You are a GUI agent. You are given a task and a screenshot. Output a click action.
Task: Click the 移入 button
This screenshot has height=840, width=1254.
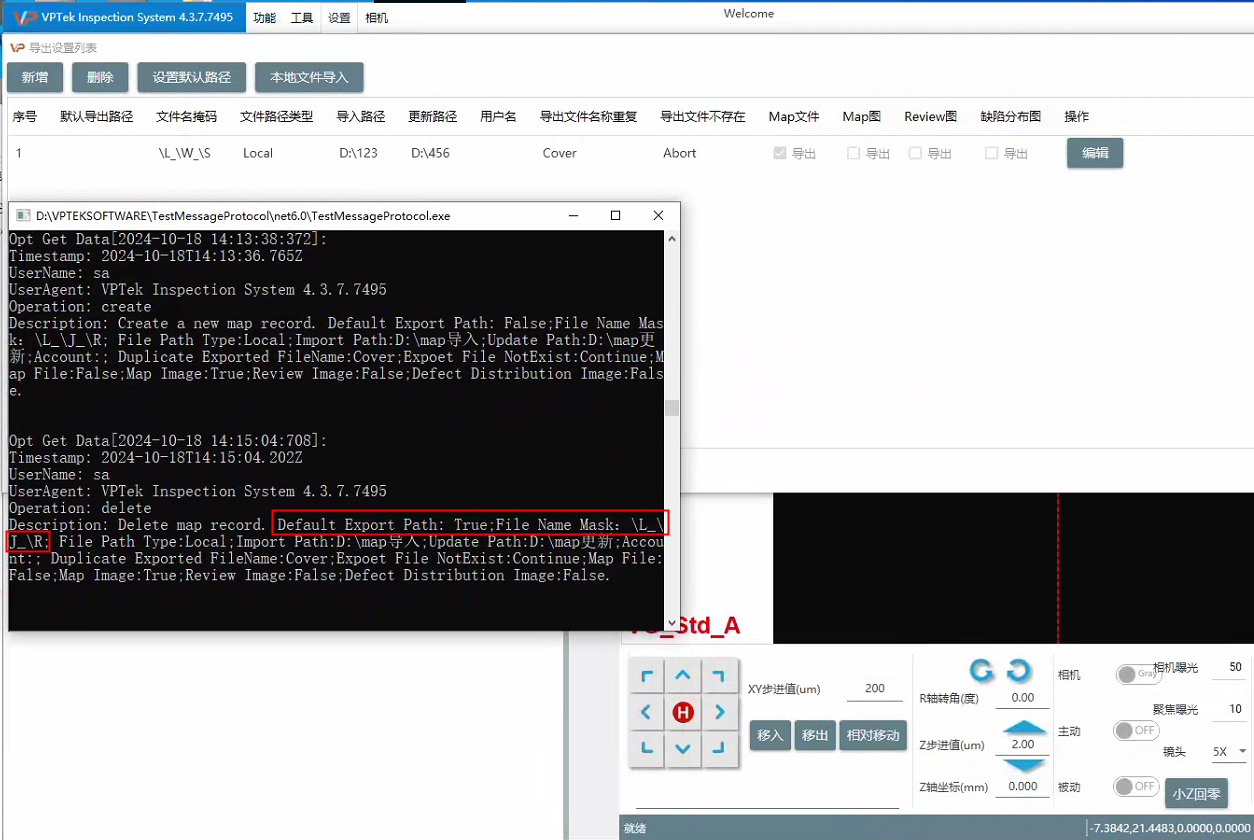[x=770, y=735]
